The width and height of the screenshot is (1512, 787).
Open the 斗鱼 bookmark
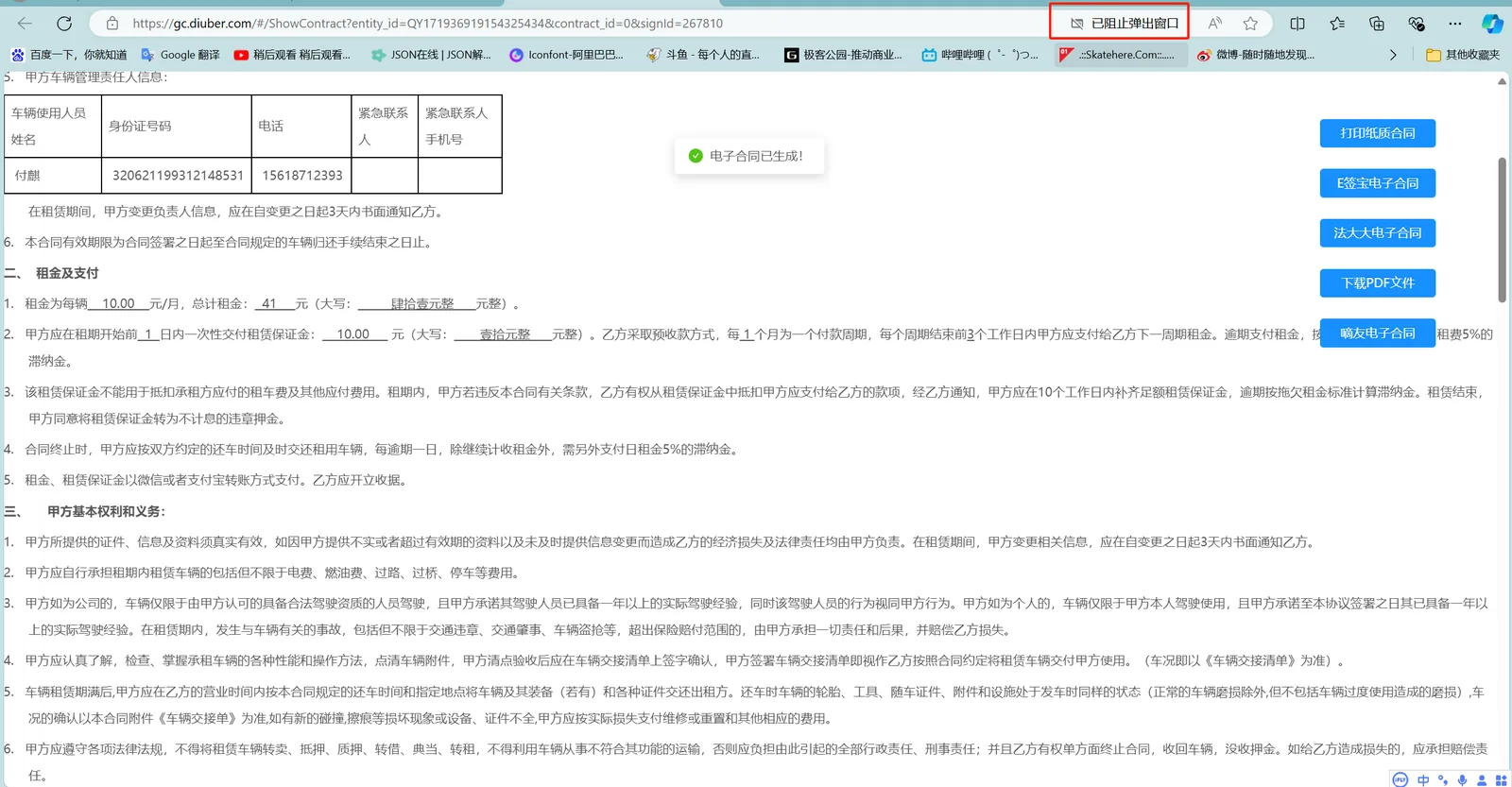pyautogui.click(x=703, y=55)
